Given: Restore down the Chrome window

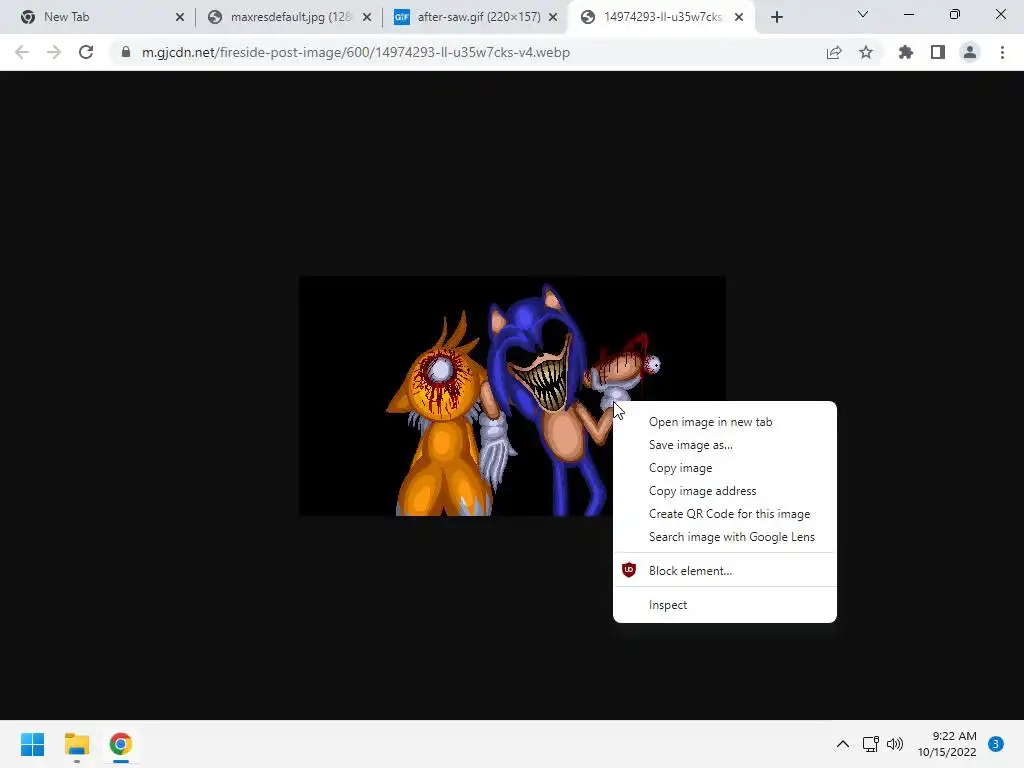Looking at the screenshot, I should pos(955,14).
